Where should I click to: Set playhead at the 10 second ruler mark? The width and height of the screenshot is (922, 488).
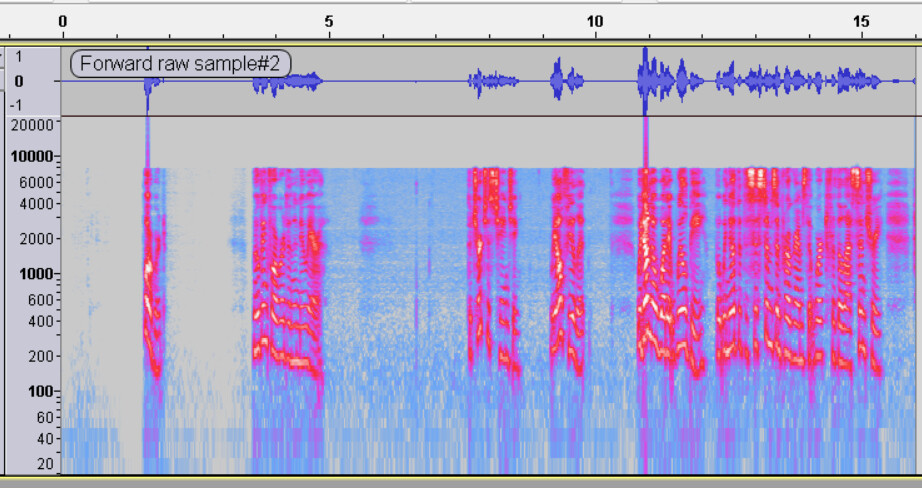point(595,21)
